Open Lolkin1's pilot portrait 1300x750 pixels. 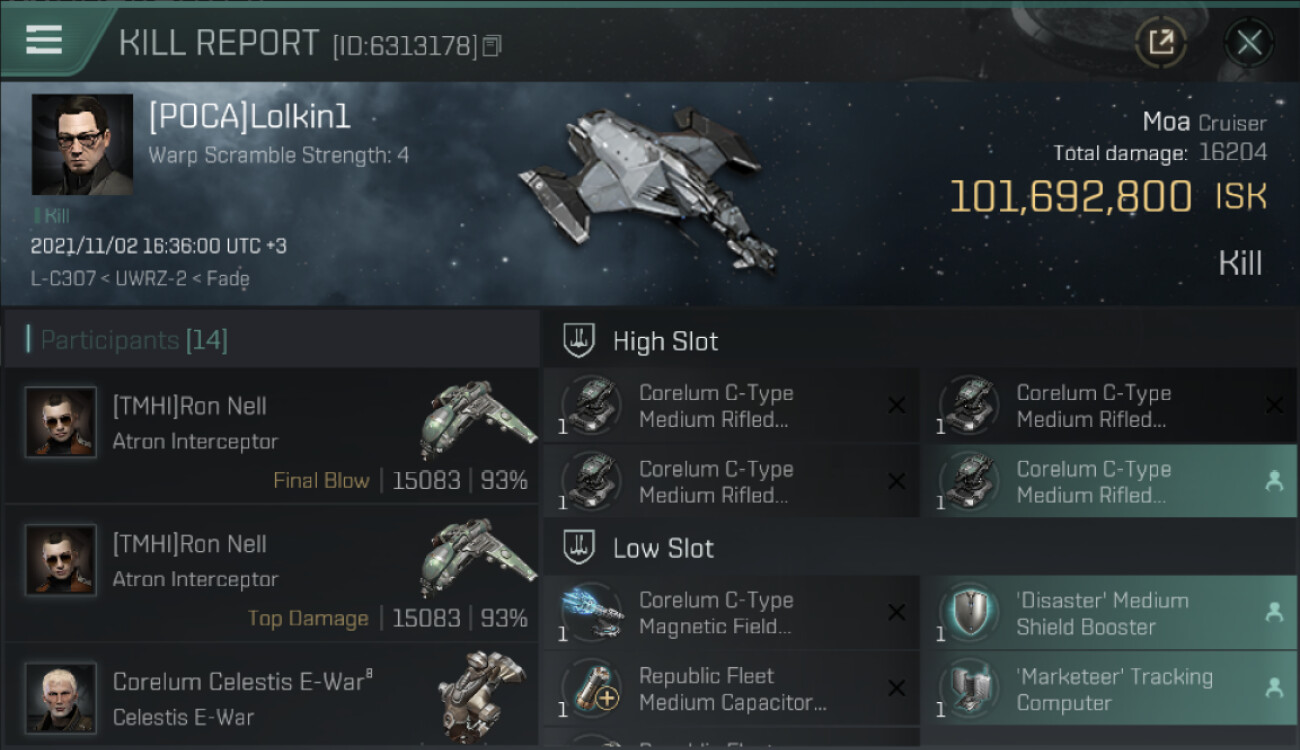[82, 144]
